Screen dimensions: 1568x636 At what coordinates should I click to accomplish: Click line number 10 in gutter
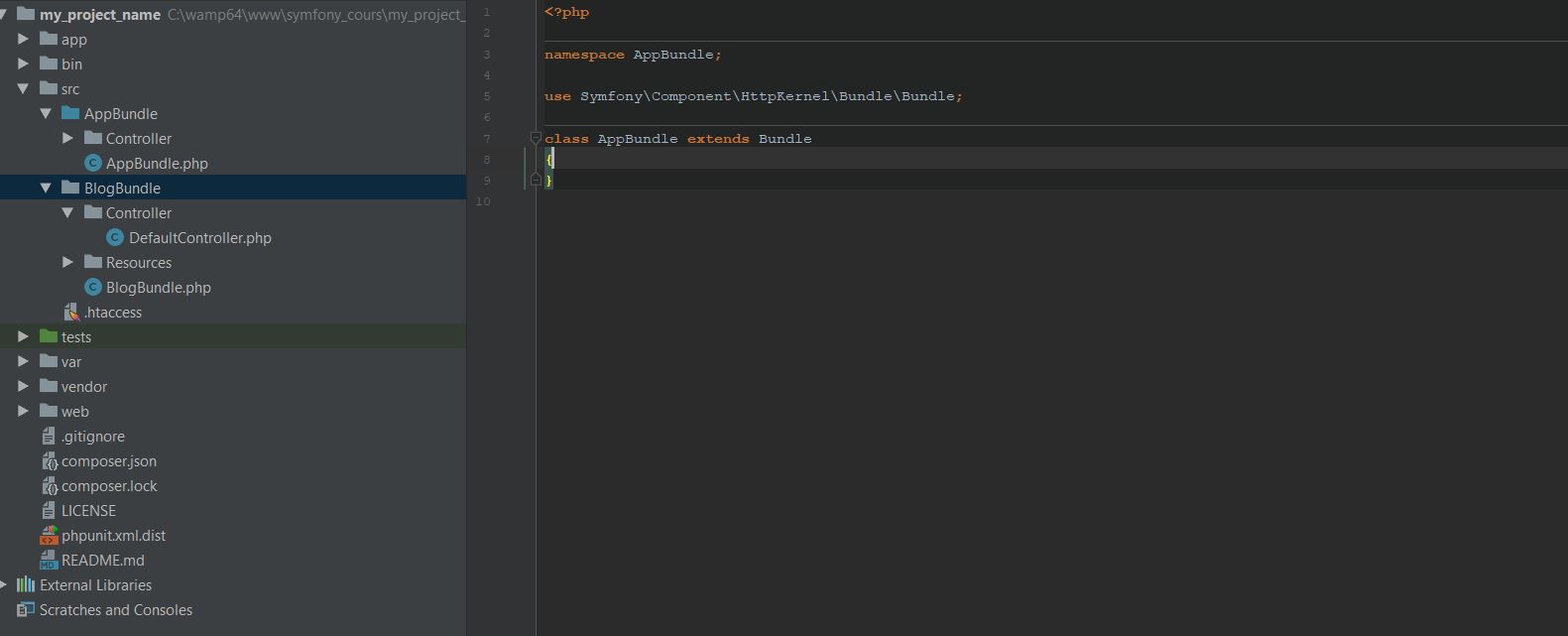coord(483,201)
